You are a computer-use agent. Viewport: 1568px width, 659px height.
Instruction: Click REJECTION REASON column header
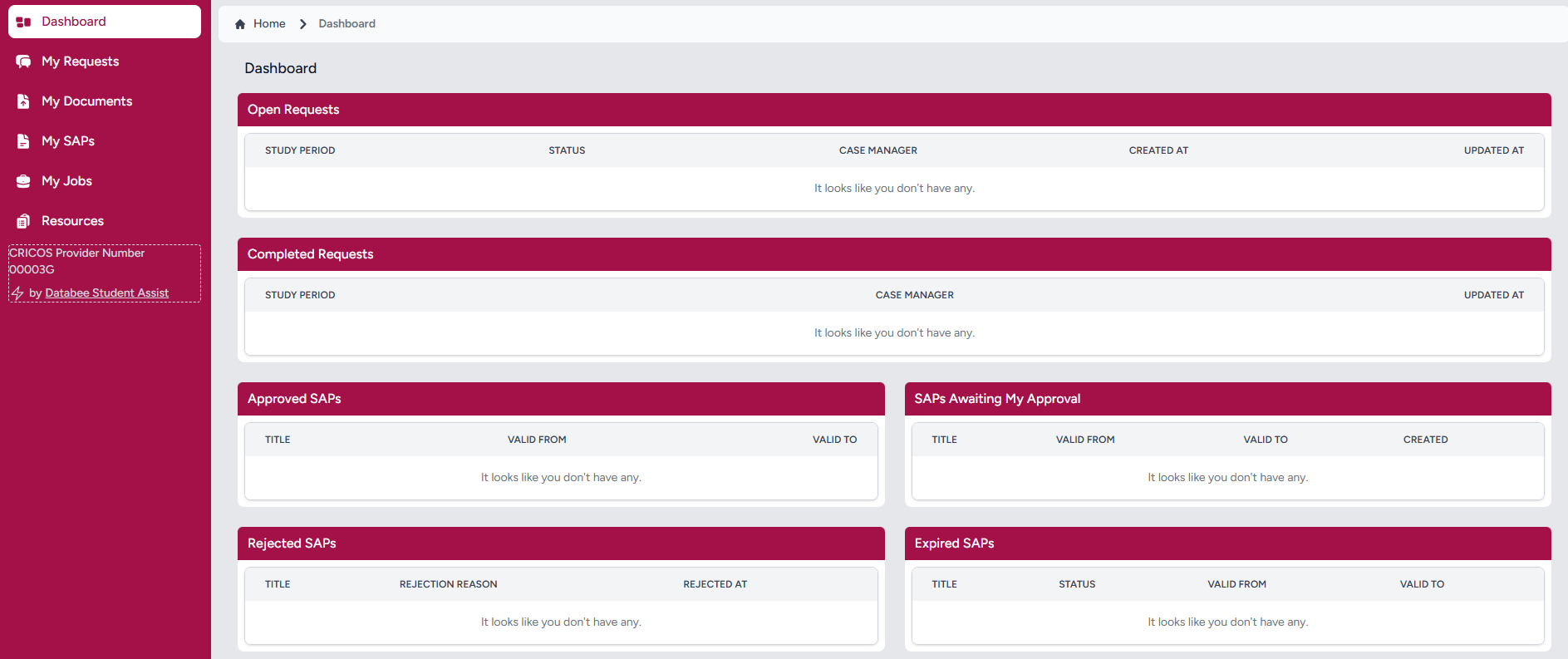[x=449, y=584]
